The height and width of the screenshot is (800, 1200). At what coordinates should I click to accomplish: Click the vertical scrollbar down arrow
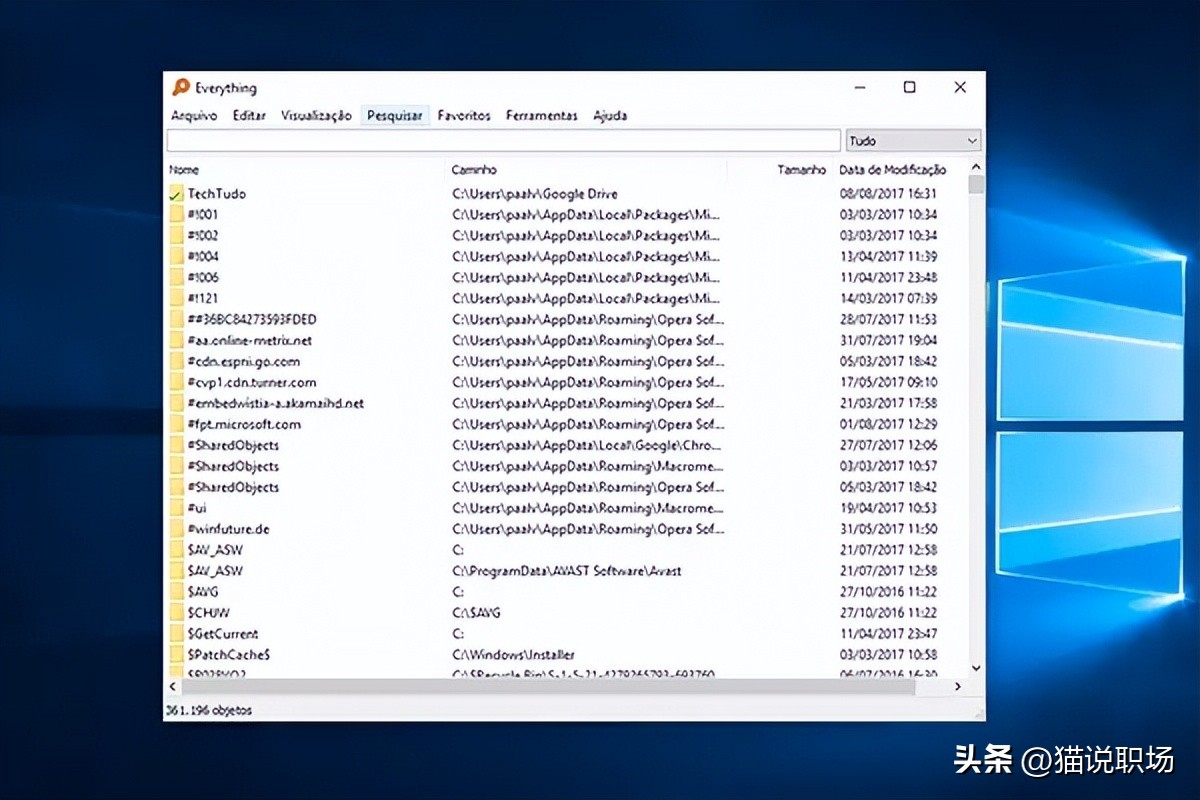point(976,668)
